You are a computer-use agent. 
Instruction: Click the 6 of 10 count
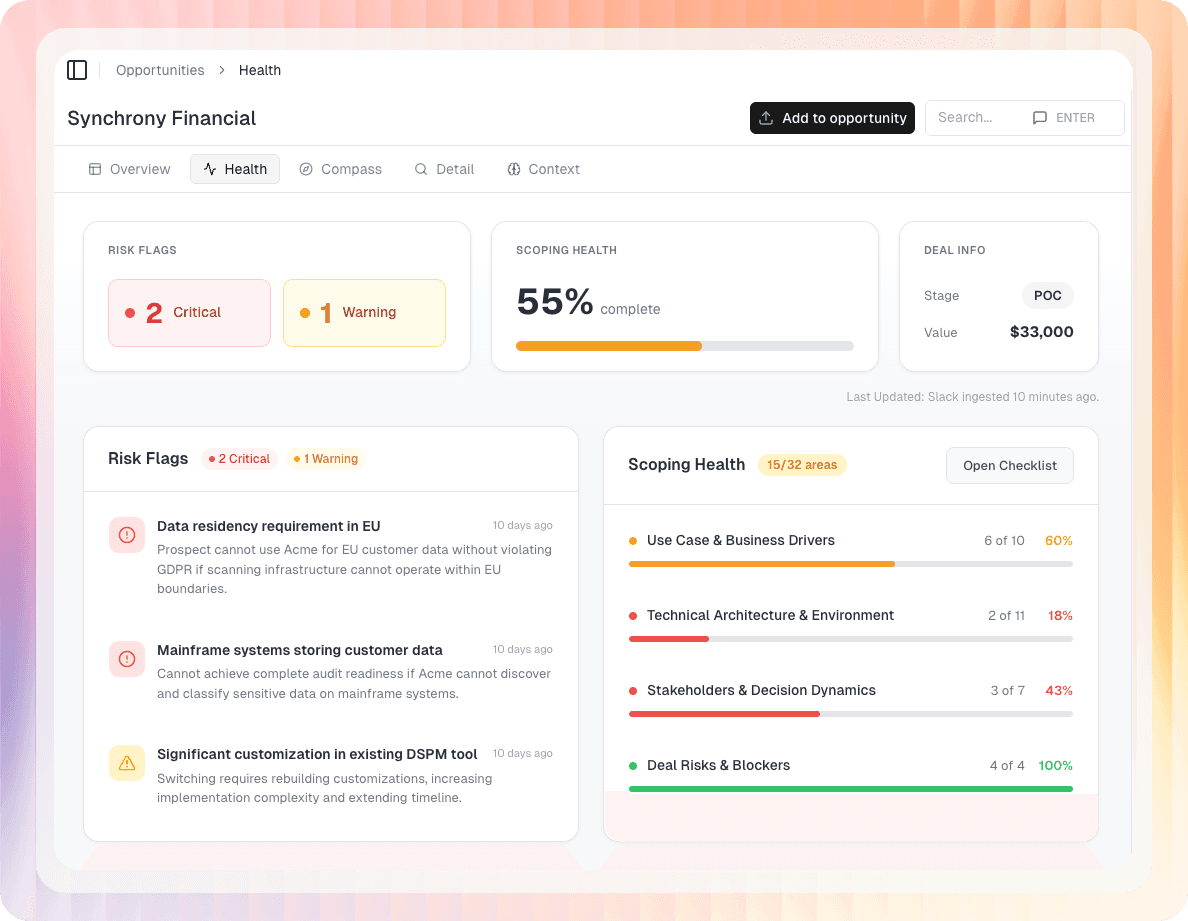1004,541
